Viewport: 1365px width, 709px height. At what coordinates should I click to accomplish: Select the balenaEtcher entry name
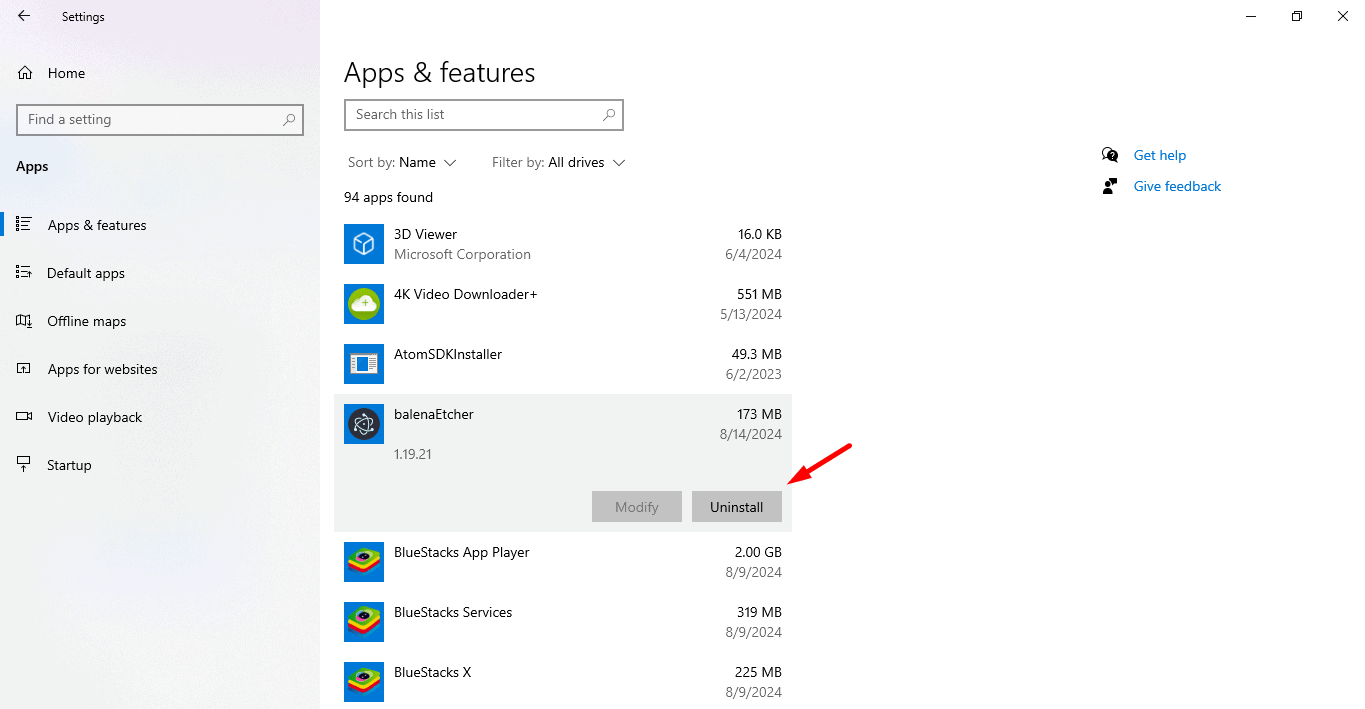434,414
